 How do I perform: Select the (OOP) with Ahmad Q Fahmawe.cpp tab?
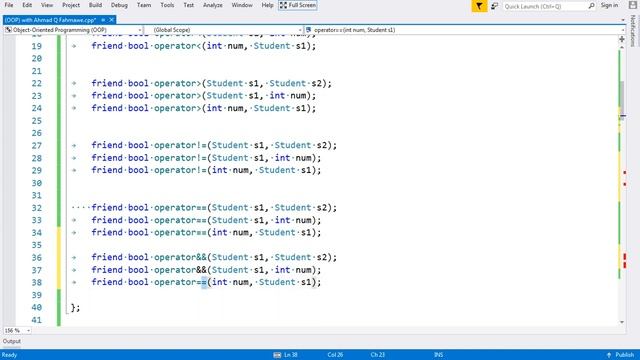pos(50,20)
